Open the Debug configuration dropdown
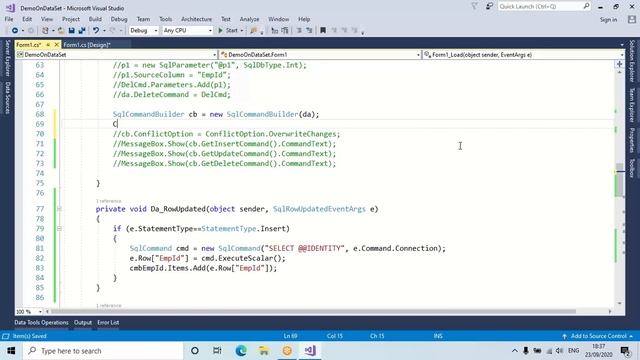Viewport: 640px width, 360px height. tap(144, 31)
